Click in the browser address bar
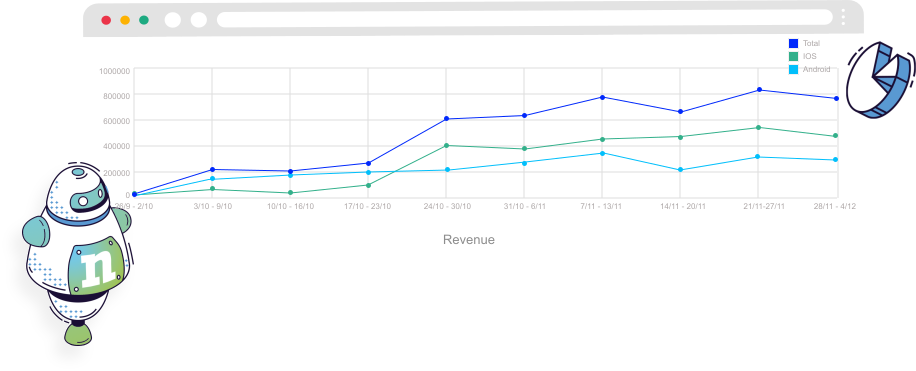The image size is (916, 371). [x=525, y=19]
